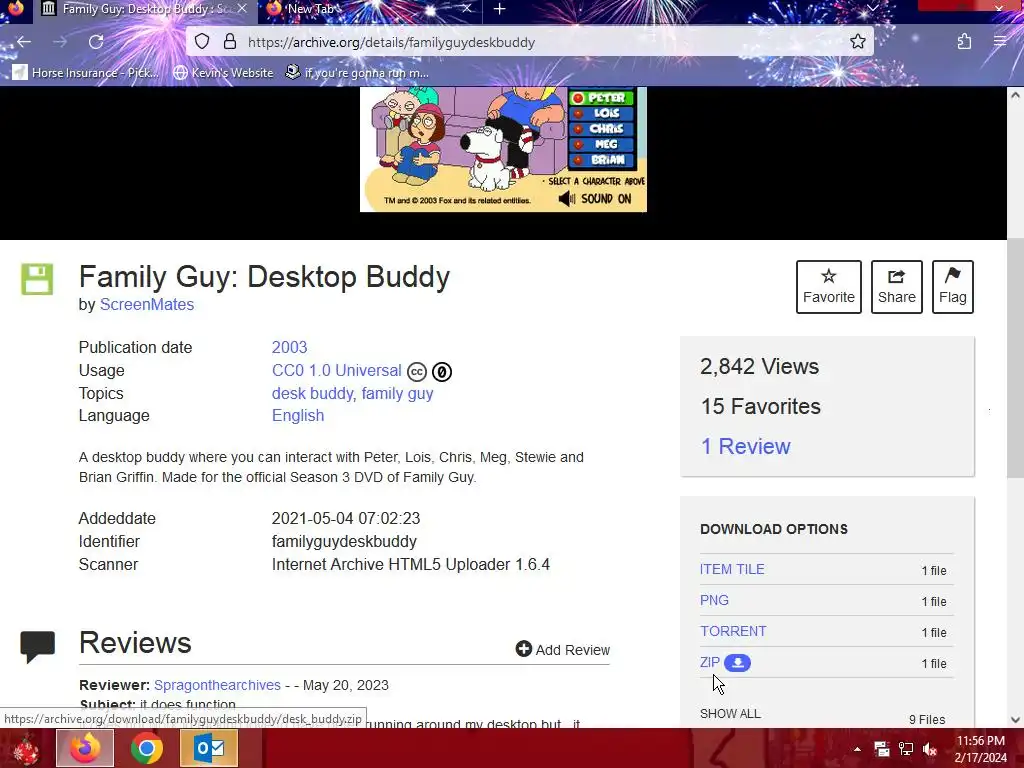Click the Reviews speech bubble icon

pos(37,647)
